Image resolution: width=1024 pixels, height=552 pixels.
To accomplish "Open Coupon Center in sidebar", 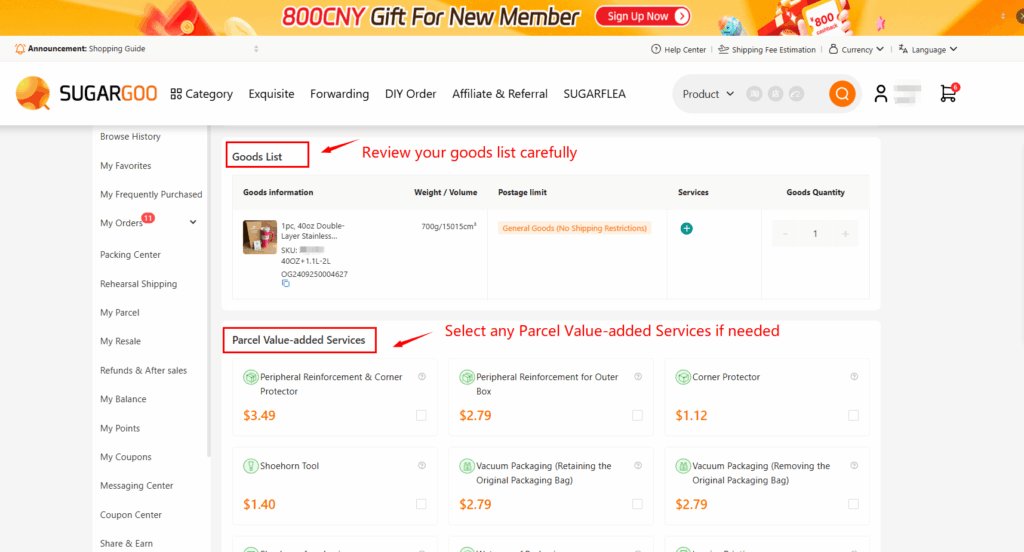I will [131, 515].
